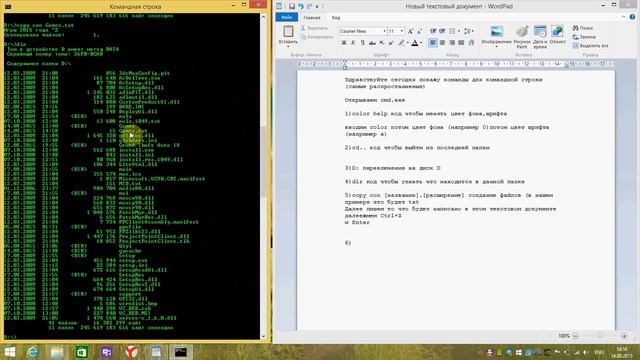Launch Internet Explorer from taskbar
The height and width of the screenshot is (360, 640).
33,352
